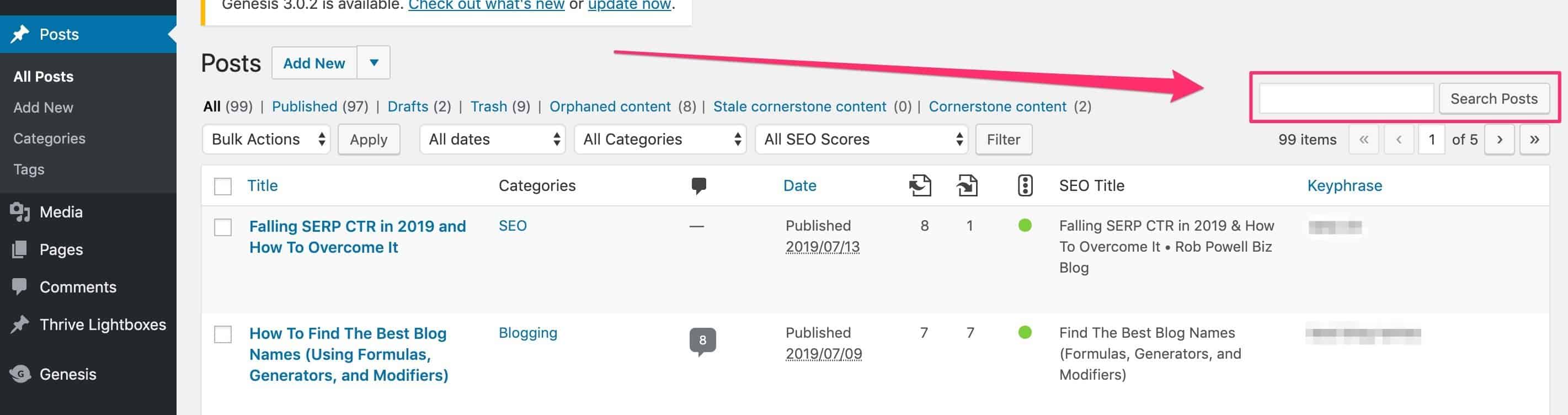The height and width of the screenshot is (415, 1568).
Task: Open Categories in sidebar submenu
Action: pyautogui.click(x=49, y=139)
